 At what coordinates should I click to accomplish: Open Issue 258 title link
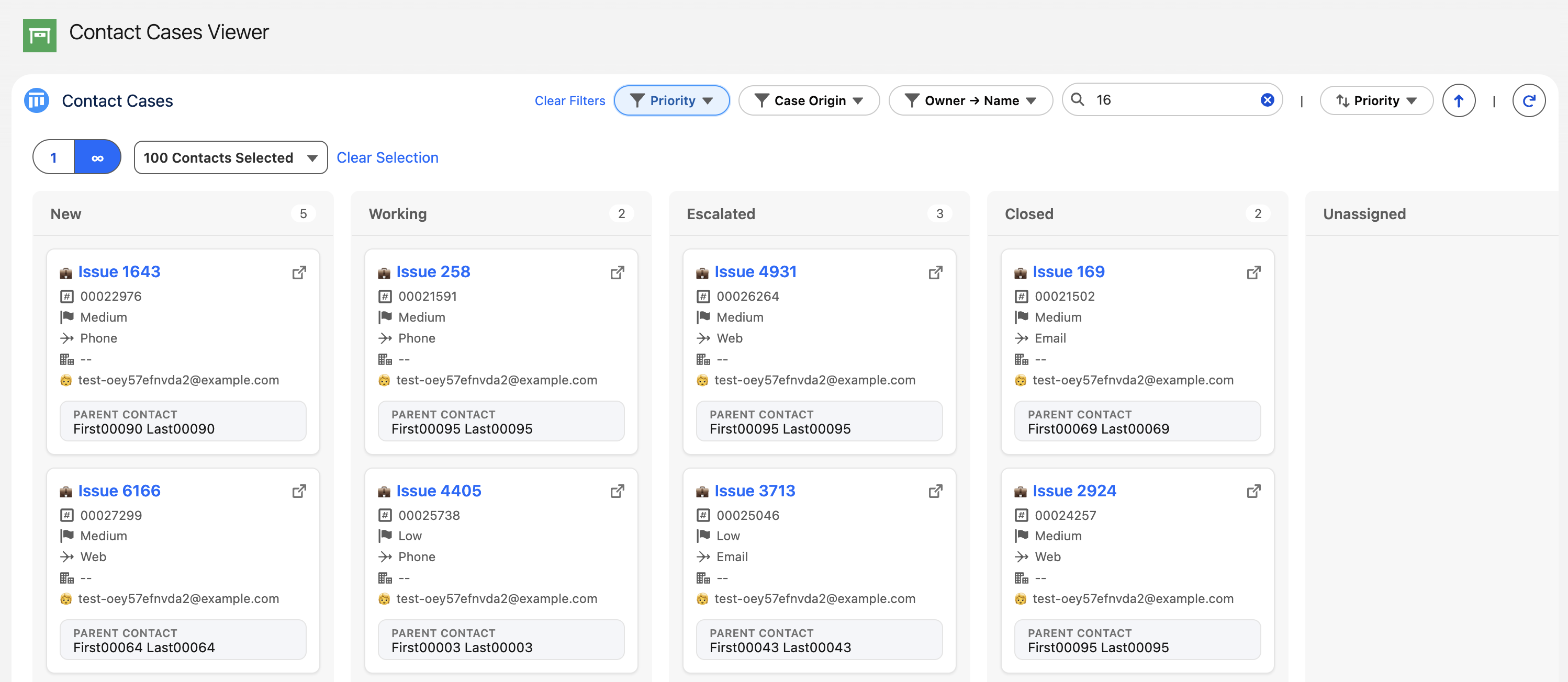click(x=433, y=272)
